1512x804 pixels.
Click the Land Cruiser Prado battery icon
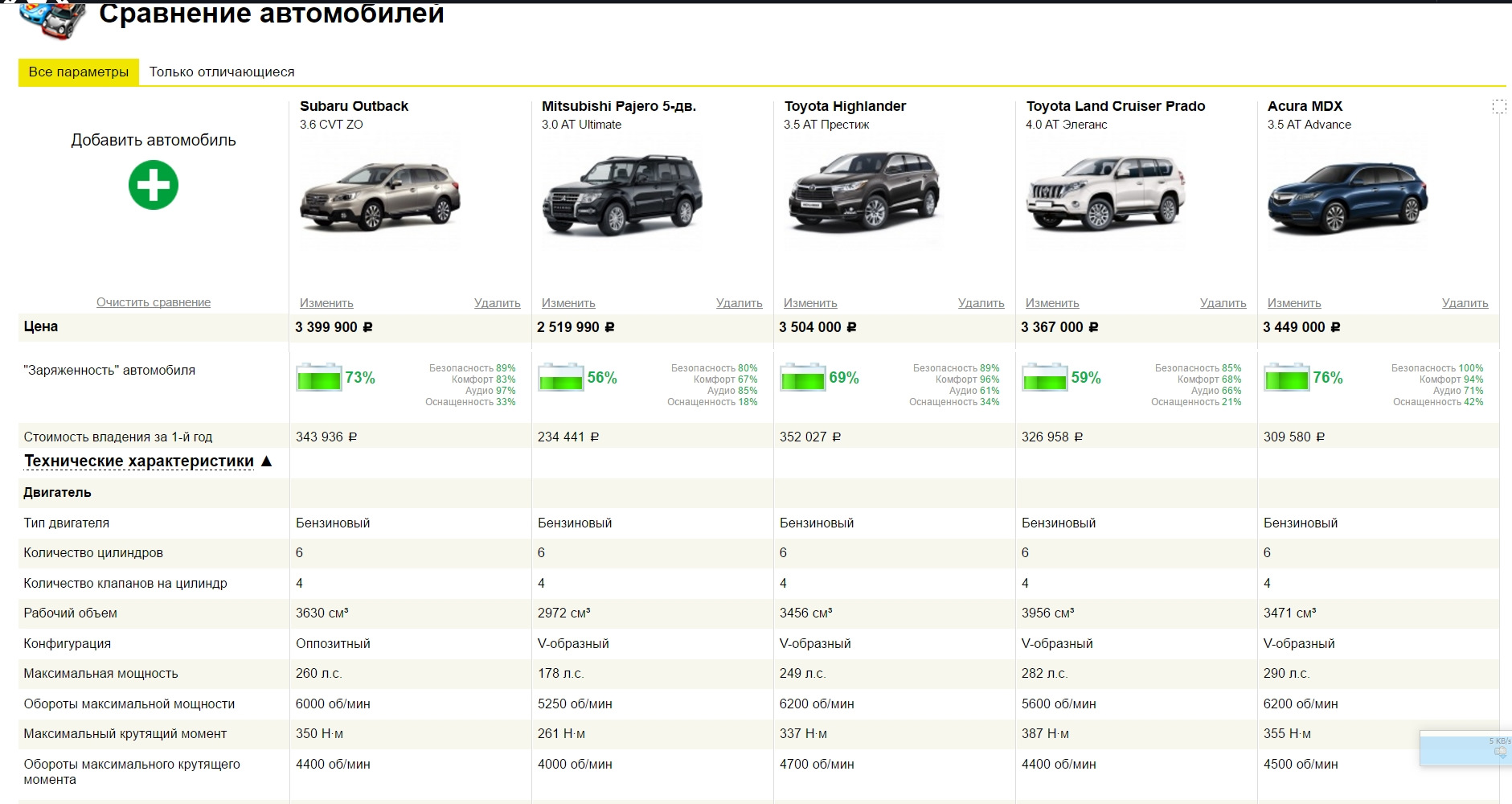click(1045, 377)
